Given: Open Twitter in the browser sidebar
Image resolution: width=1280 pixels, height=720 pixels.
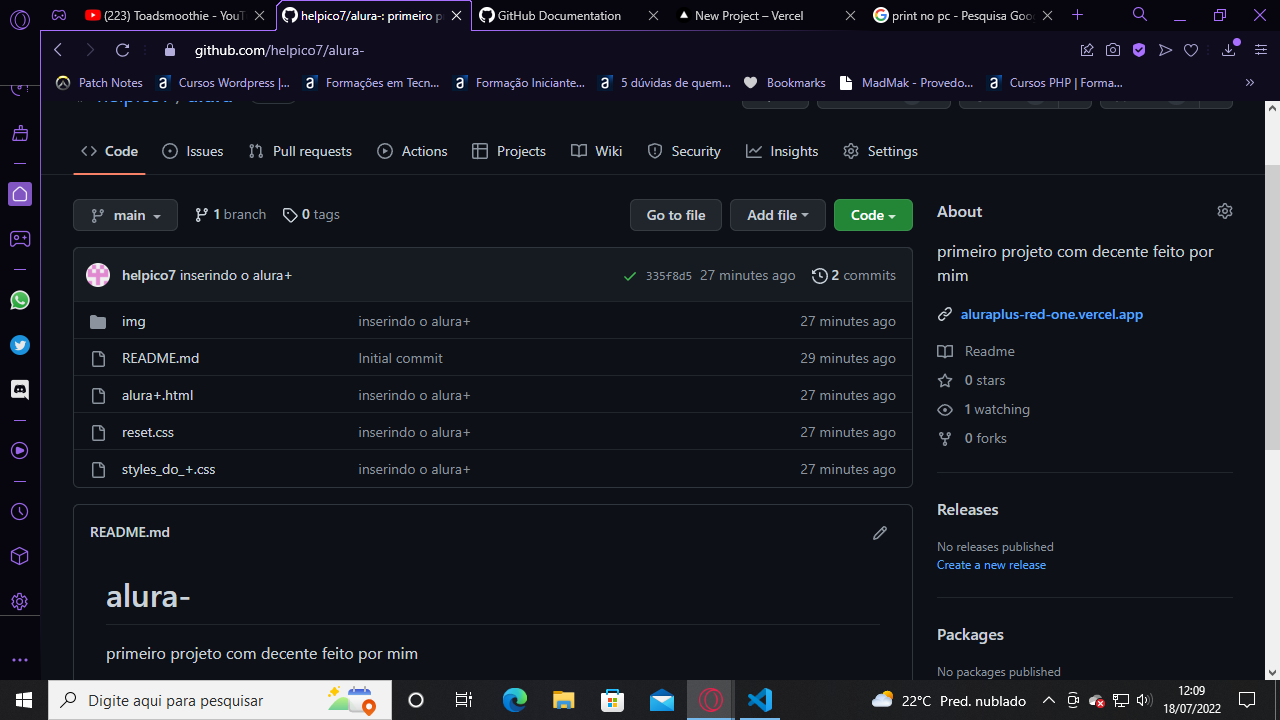Looking at the screenshot, I should (x=20, y=345).
